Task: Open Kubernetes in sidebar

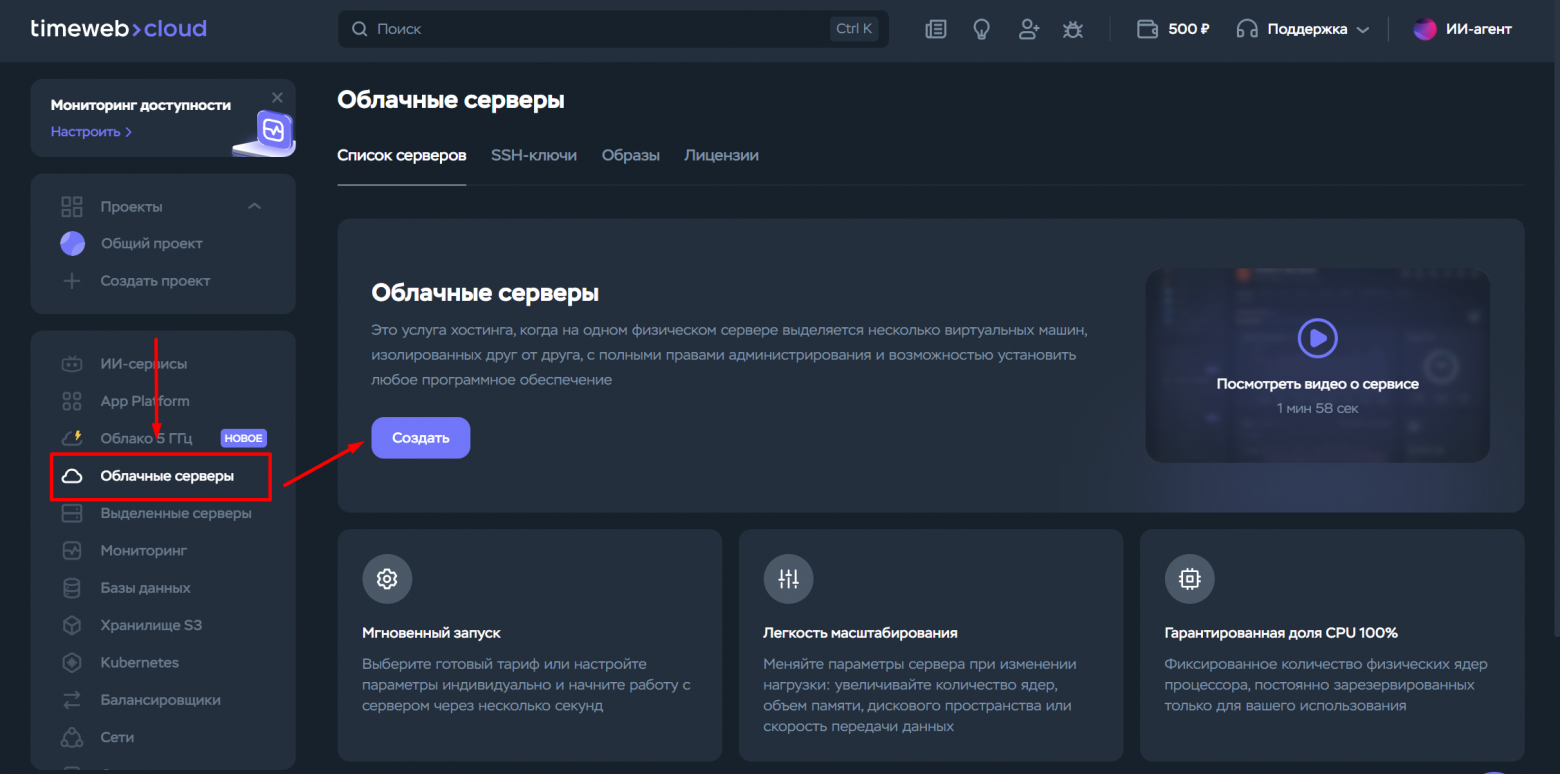Action: click(x=140, y=662)
